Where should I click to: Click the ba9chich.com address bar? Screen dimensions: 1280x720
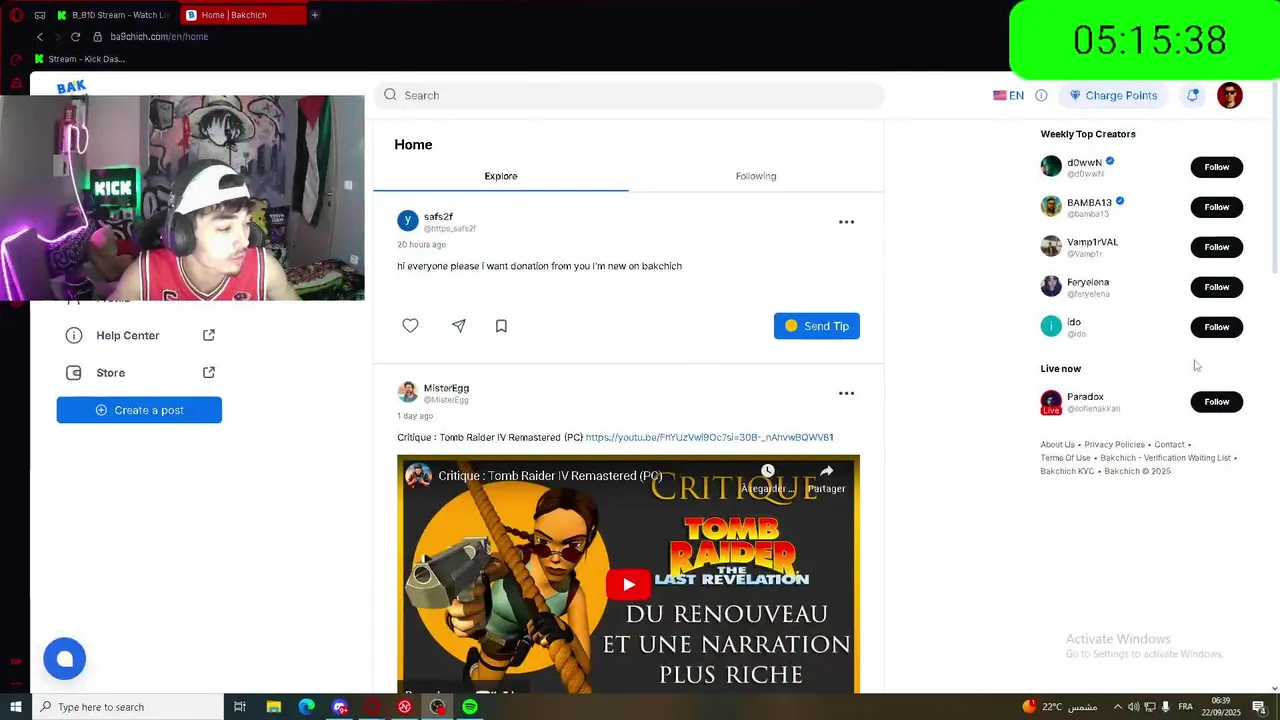(160, 37)
